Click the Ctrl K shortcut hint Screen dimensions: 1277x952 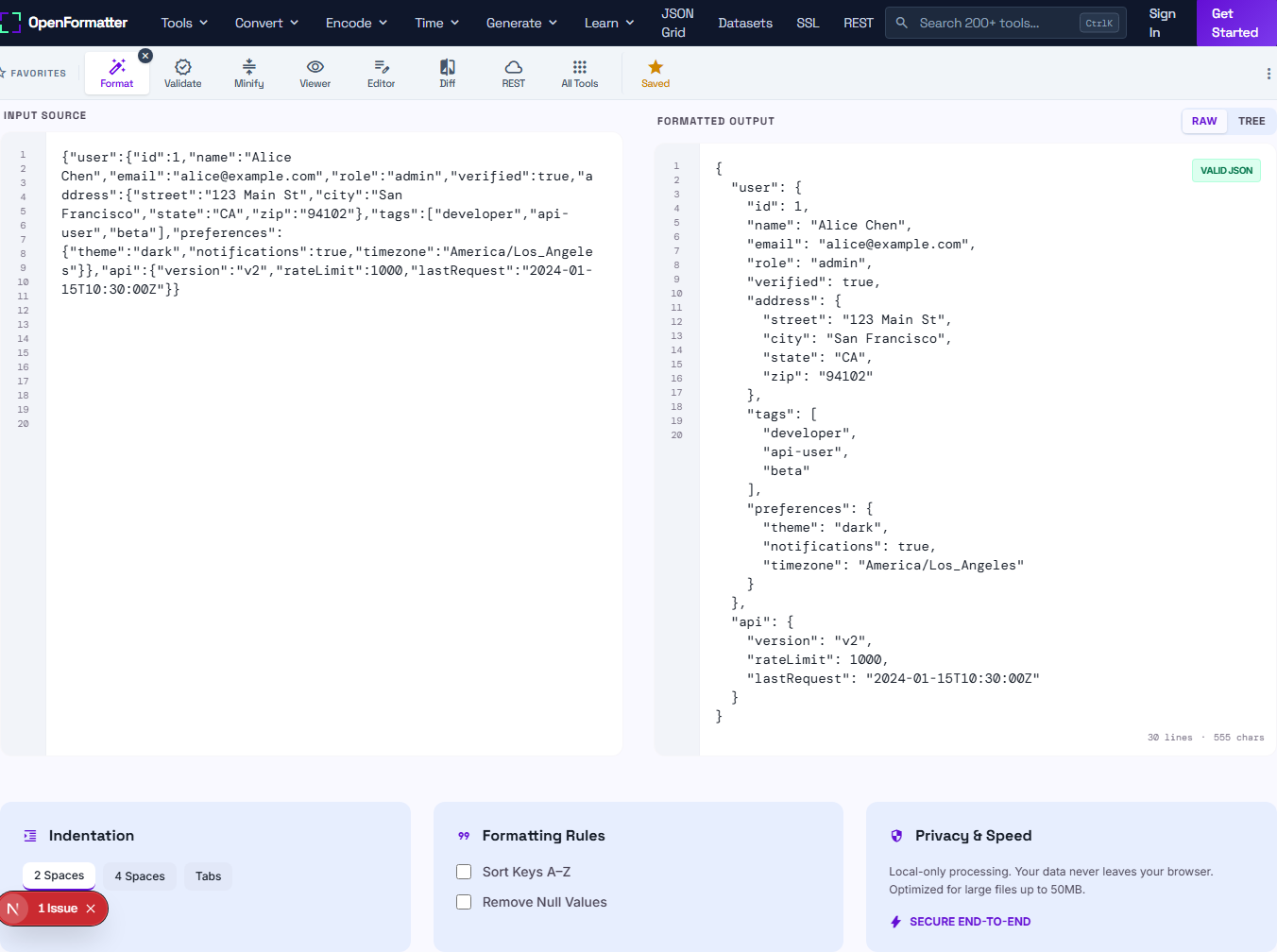pos(1099,23)
